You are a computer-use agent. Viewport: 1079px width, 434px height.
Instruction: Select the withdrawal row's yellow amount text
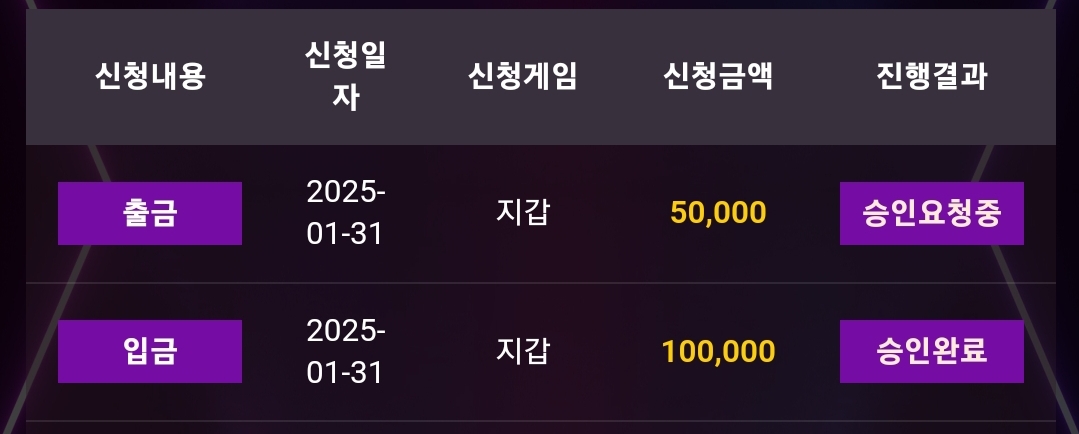[x=718, y=213]
